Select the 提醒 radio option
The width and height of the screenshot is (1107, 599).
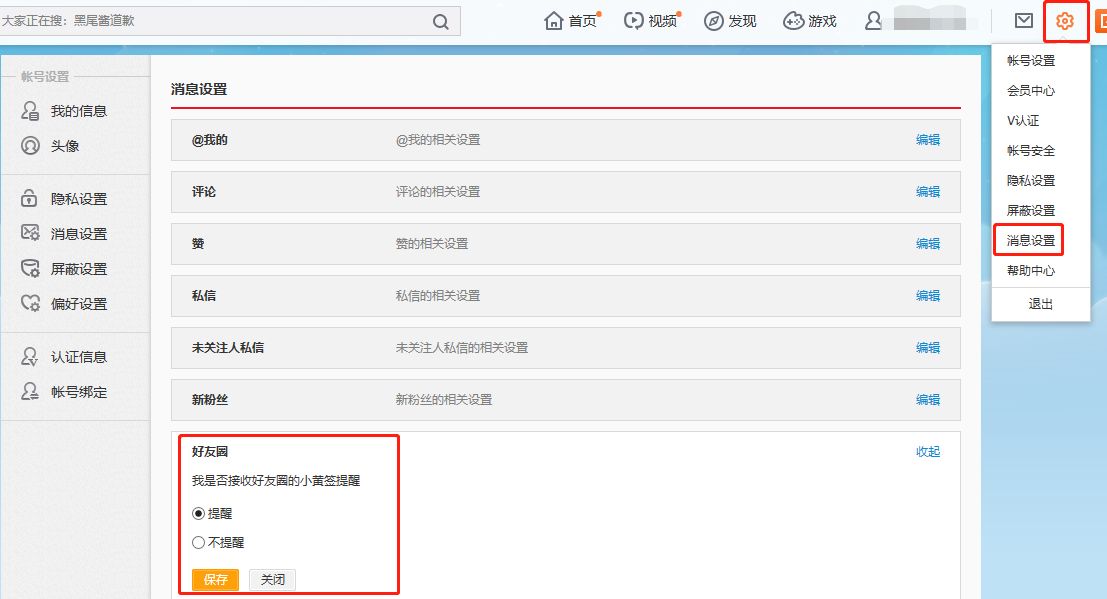[x=198, y=513]
